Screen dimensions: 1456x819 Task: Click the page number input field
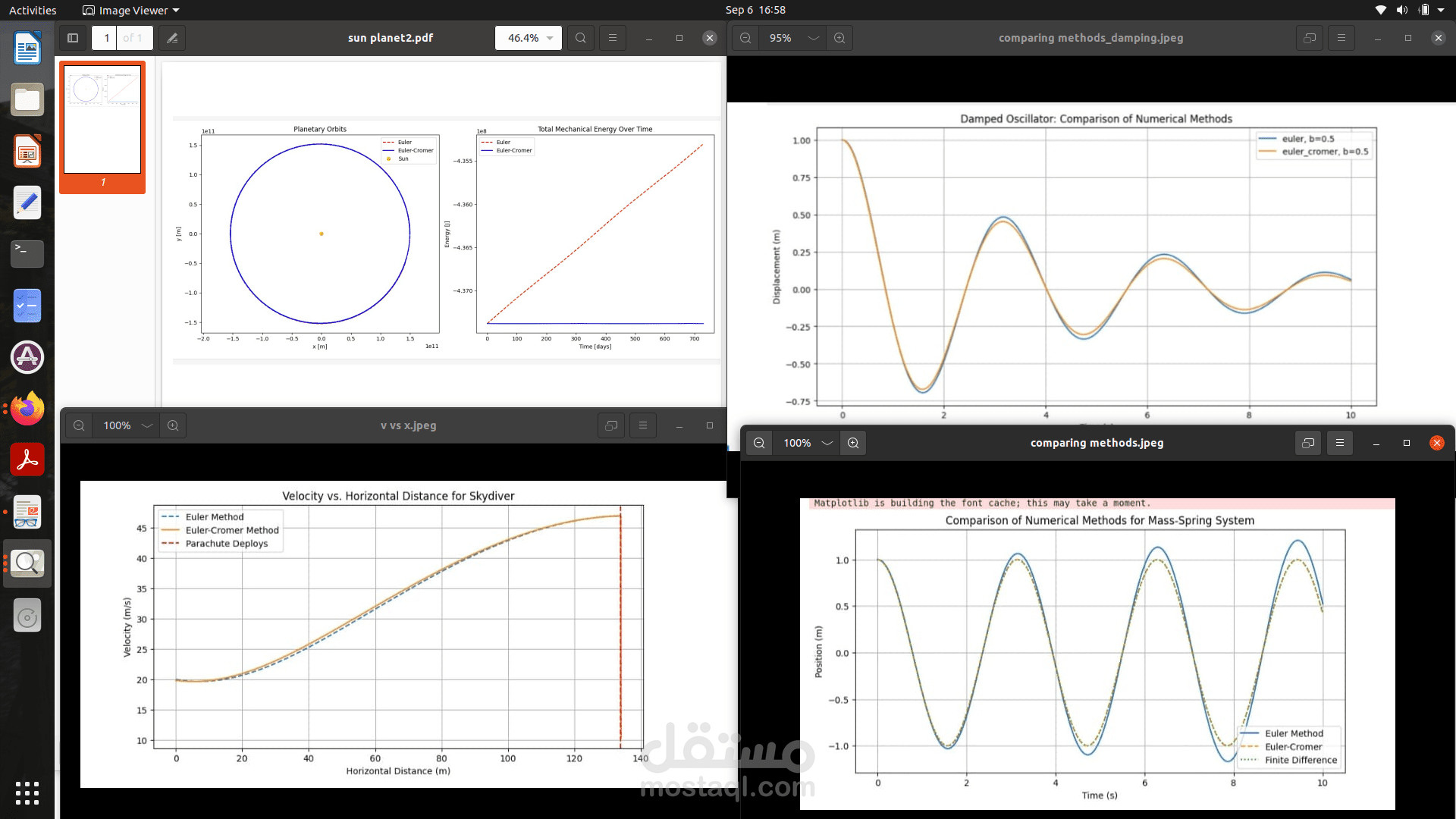pyautogui.click(x=106, y=38)
